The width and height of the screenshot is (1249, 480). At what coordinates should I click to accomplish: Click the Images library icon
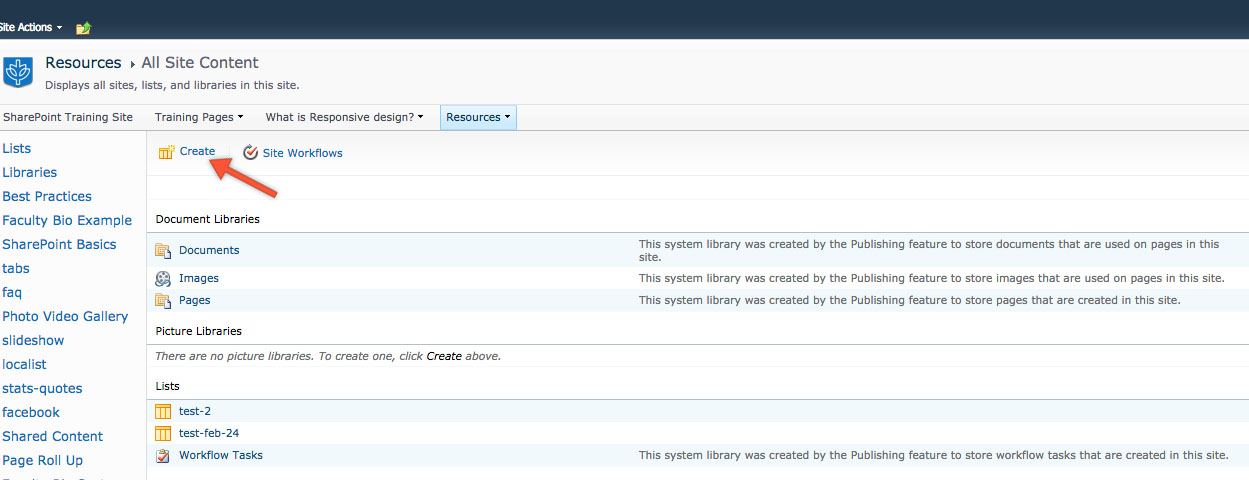(163, 278)
